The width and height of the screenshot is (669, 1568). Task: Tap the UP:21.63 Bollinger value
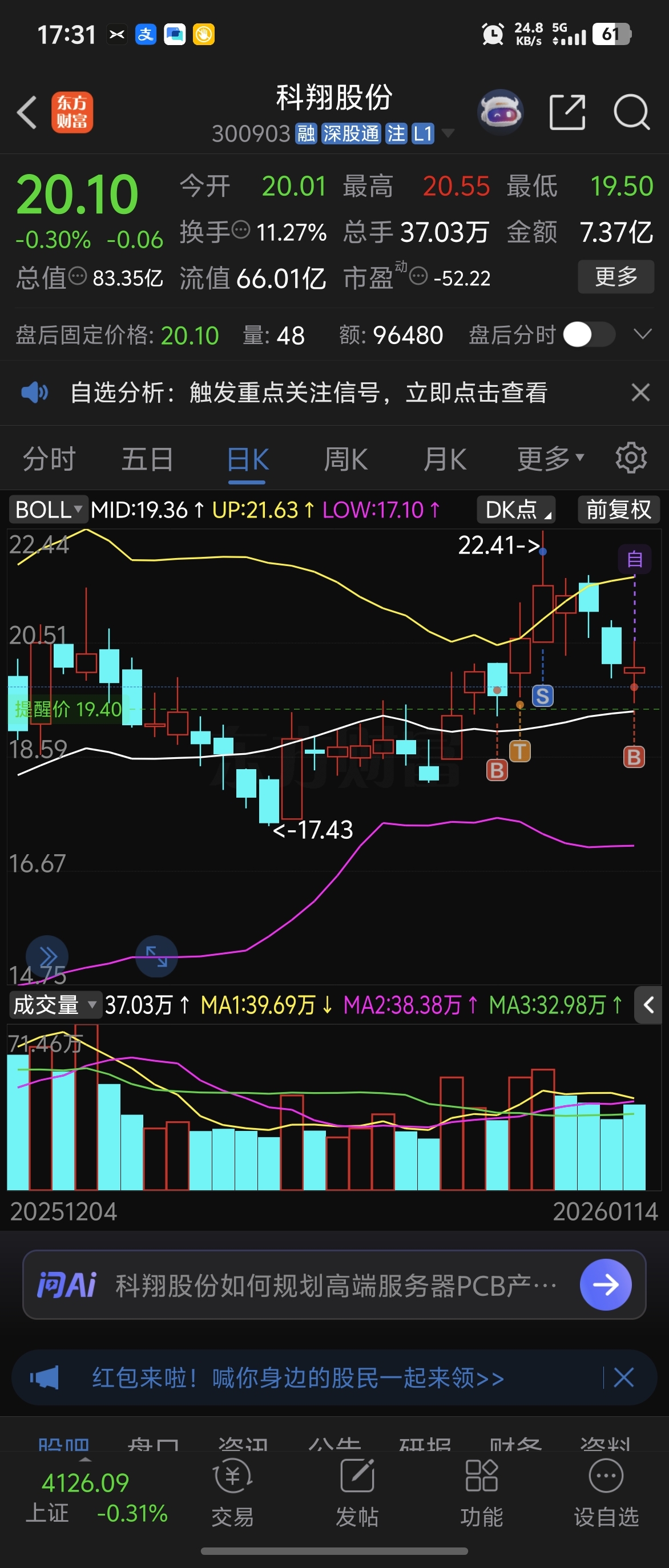(x=263, y=510)
